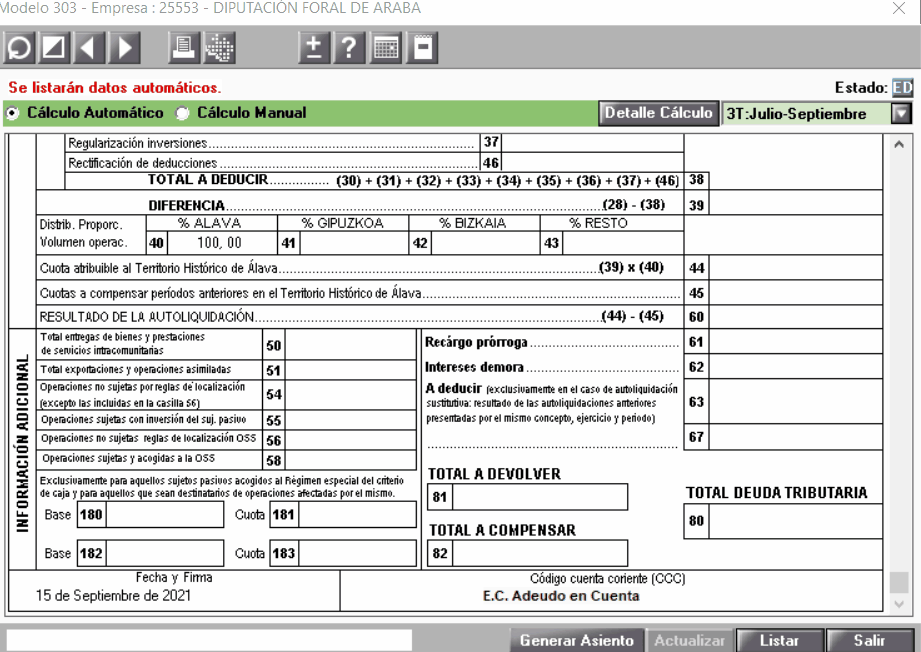Click the plus-minus toolbar icon
This screenshot has width=921, height=652.
314,48
